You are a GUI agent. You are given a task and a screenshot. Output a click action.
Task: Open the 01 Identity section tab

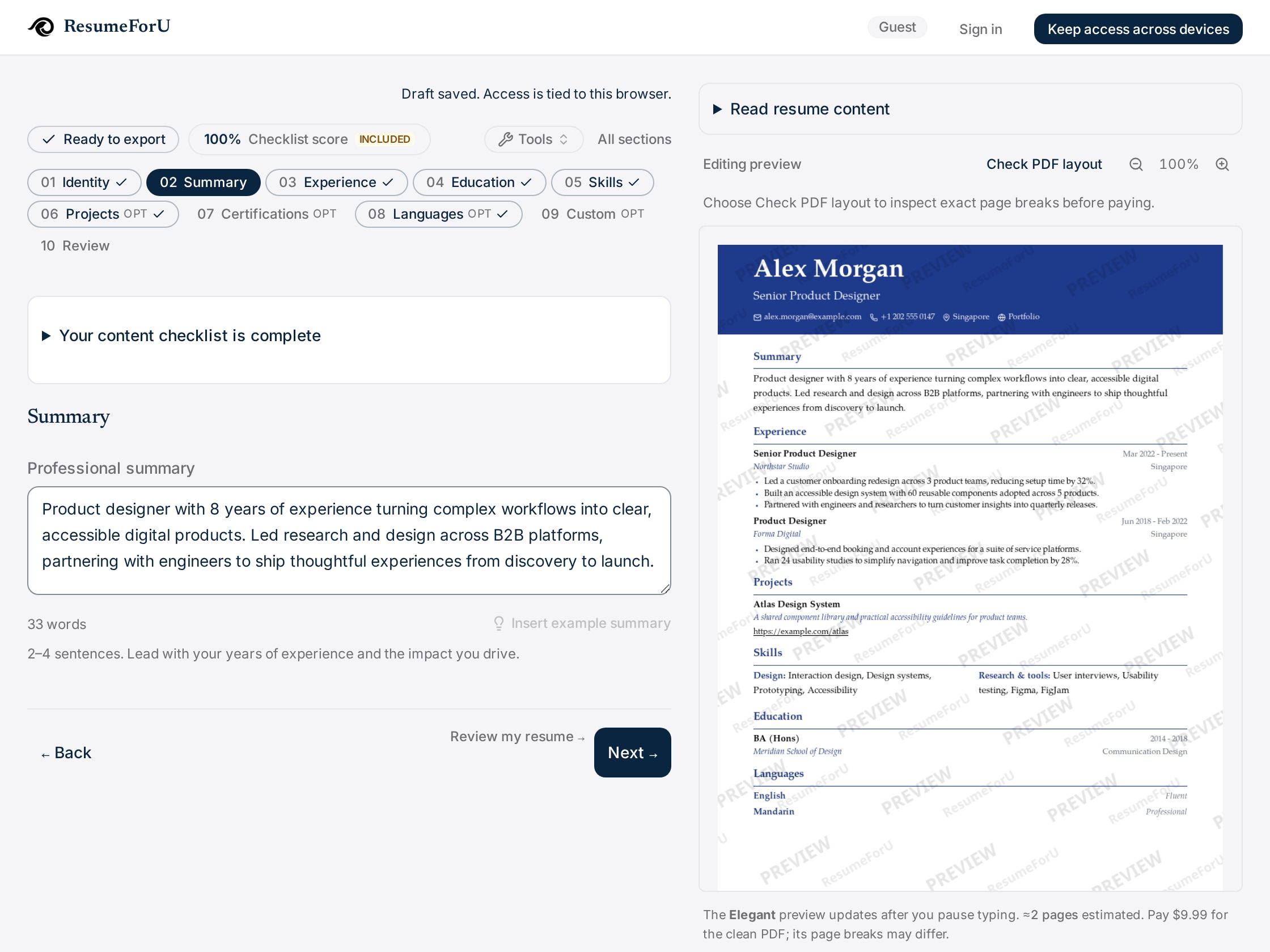84,182
